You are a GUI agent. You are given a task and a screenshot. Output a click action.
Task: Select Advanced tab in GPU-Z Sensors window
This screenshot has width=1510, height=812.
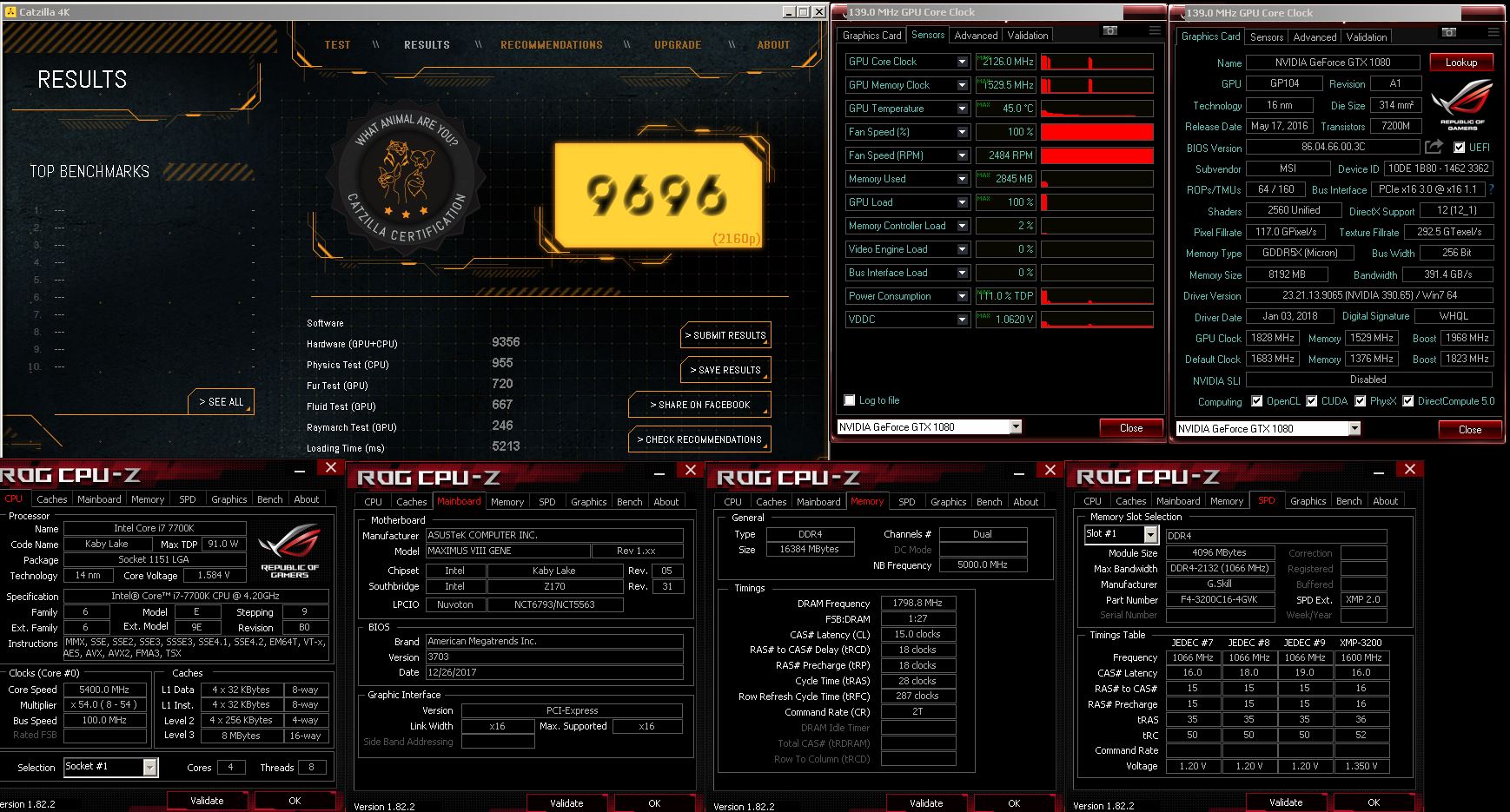pos(976,36)
